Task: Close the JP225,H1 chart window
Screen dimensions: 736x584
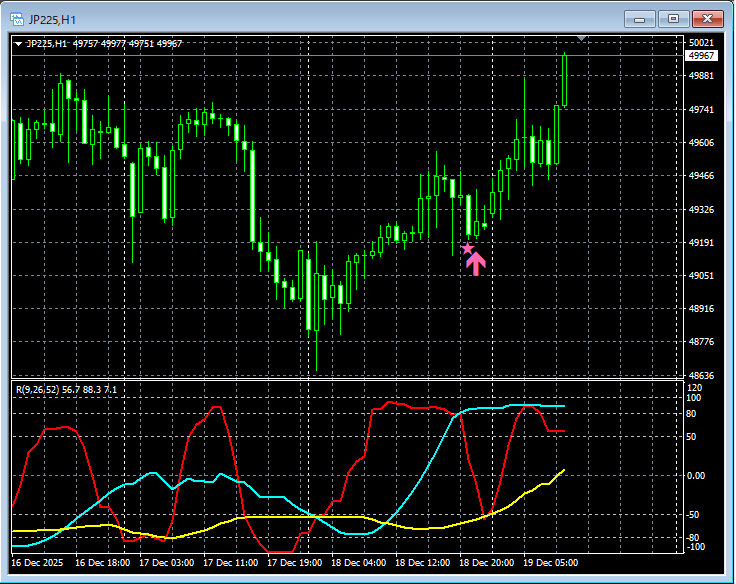Action: coord(707,18)
